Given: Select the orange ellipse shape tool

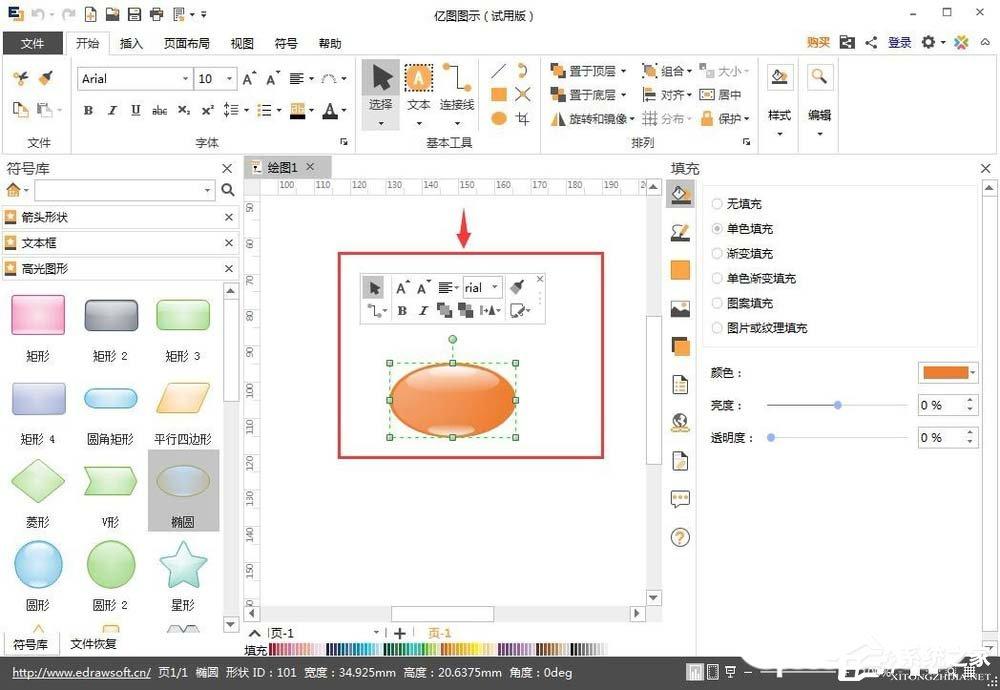Looking at the screenshot, I should pyautogui.click(x=499, y=119).
